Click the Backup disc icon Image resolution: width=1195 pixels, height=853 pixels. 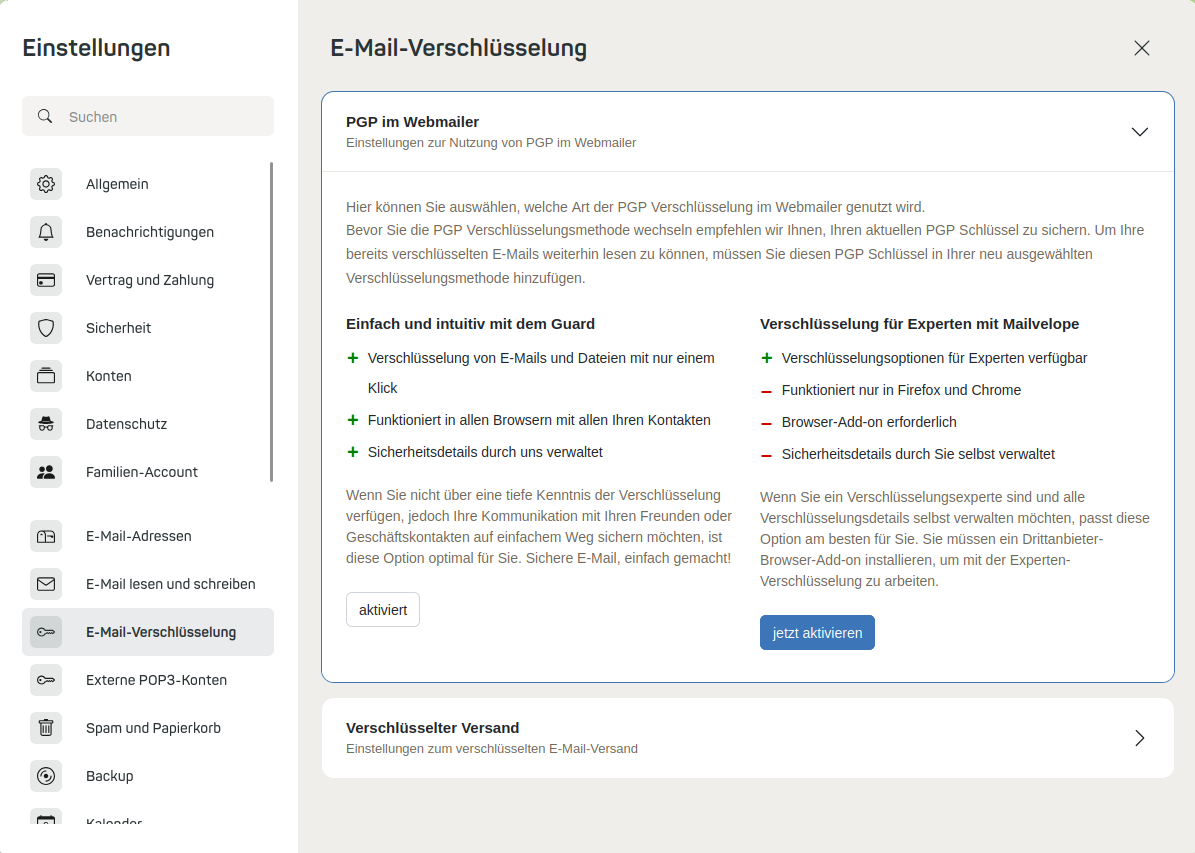[46, 776]
